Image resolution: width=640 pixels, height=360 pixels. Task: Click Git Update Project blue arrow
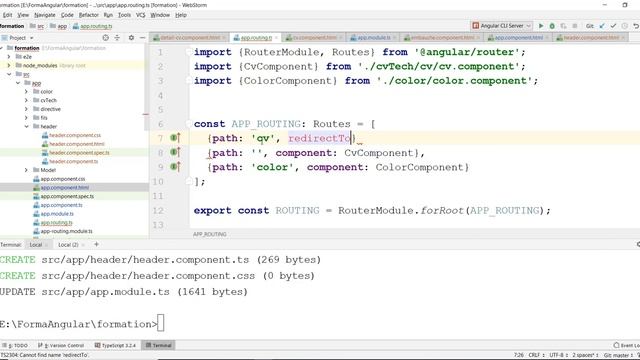click(x=602, y=26)
